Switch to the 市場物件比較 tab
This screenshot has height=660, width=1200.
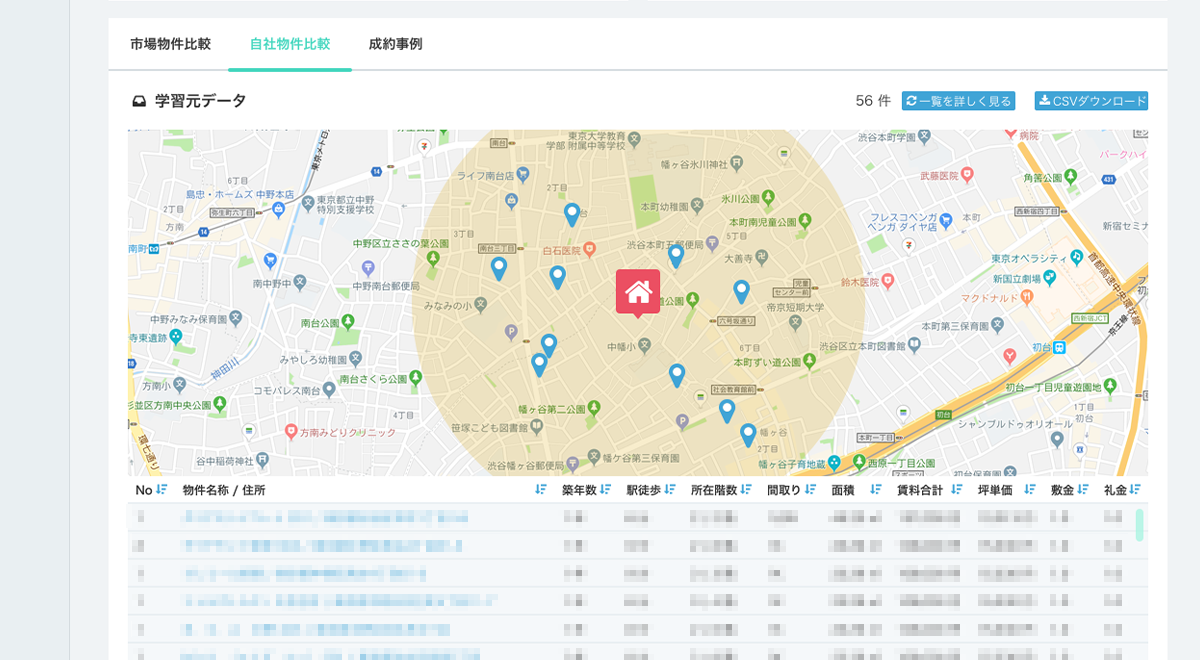[x=170, y=44]
